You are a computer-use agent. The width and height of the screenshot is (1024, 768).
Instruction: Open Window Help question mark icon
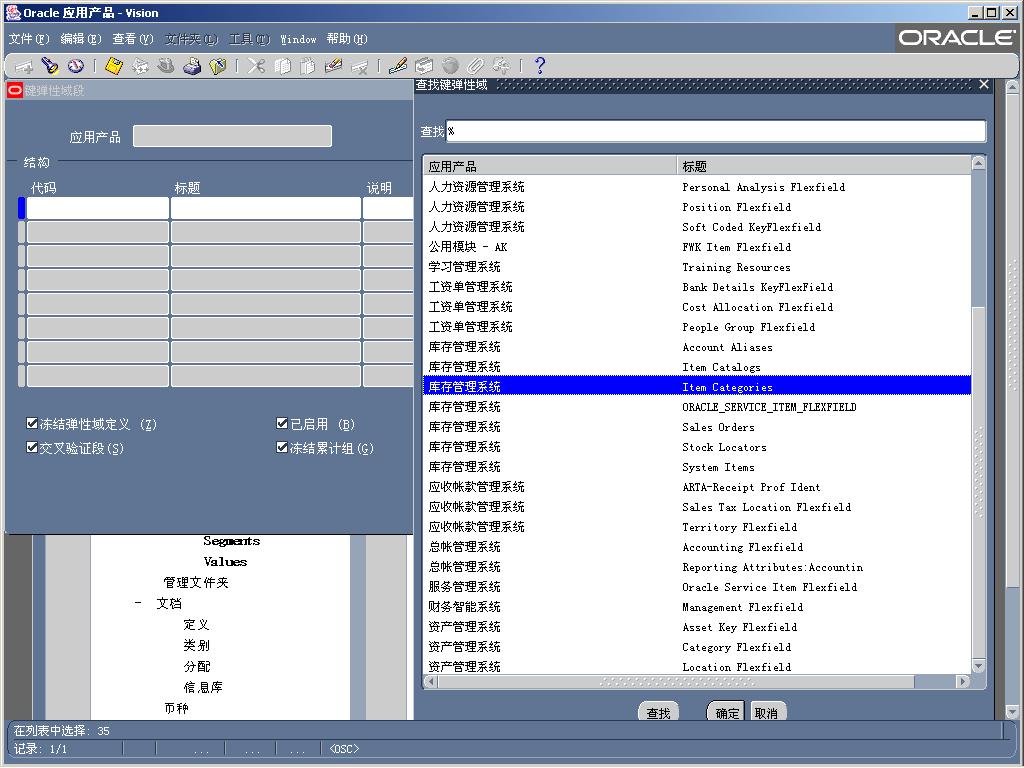point(539,66)
